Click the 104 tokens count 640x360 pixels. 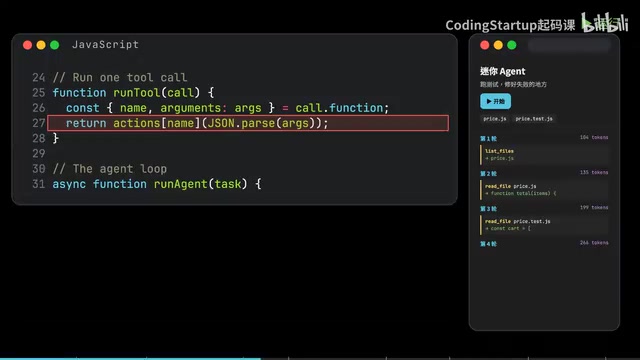[594, 138]
